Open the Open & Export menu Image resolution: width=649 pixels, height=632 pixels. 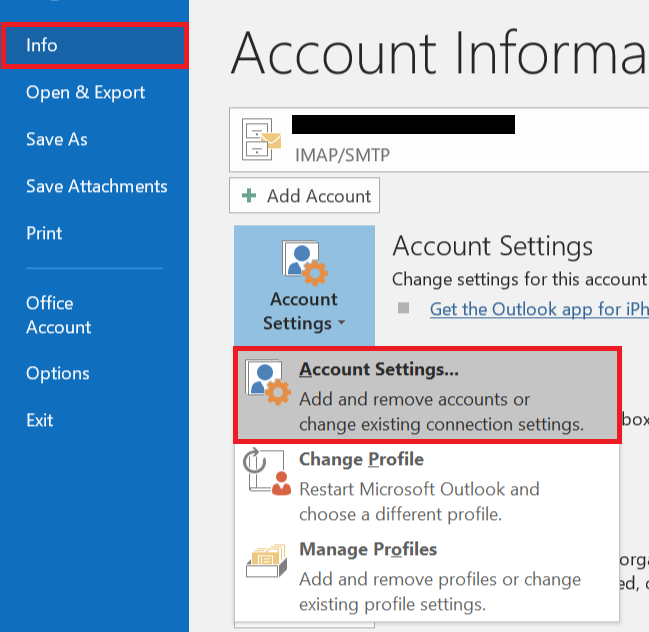[85, 92]
